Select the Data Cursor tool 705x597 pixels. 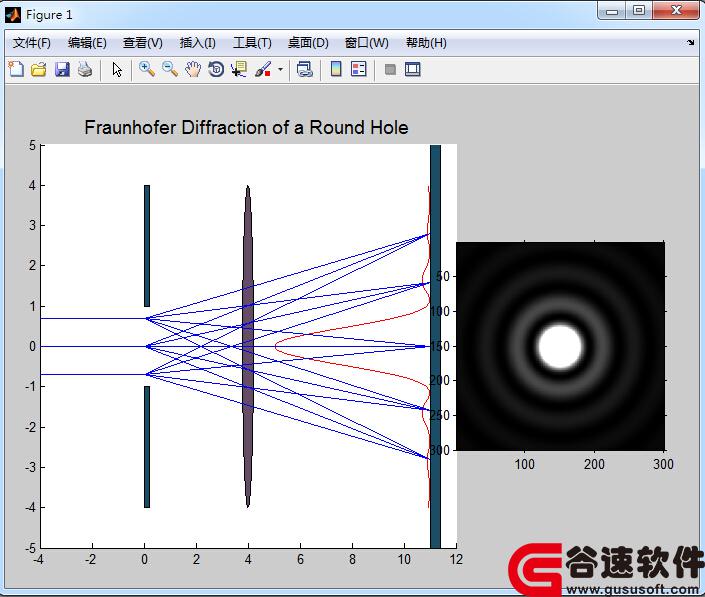[x=239, y=69]
